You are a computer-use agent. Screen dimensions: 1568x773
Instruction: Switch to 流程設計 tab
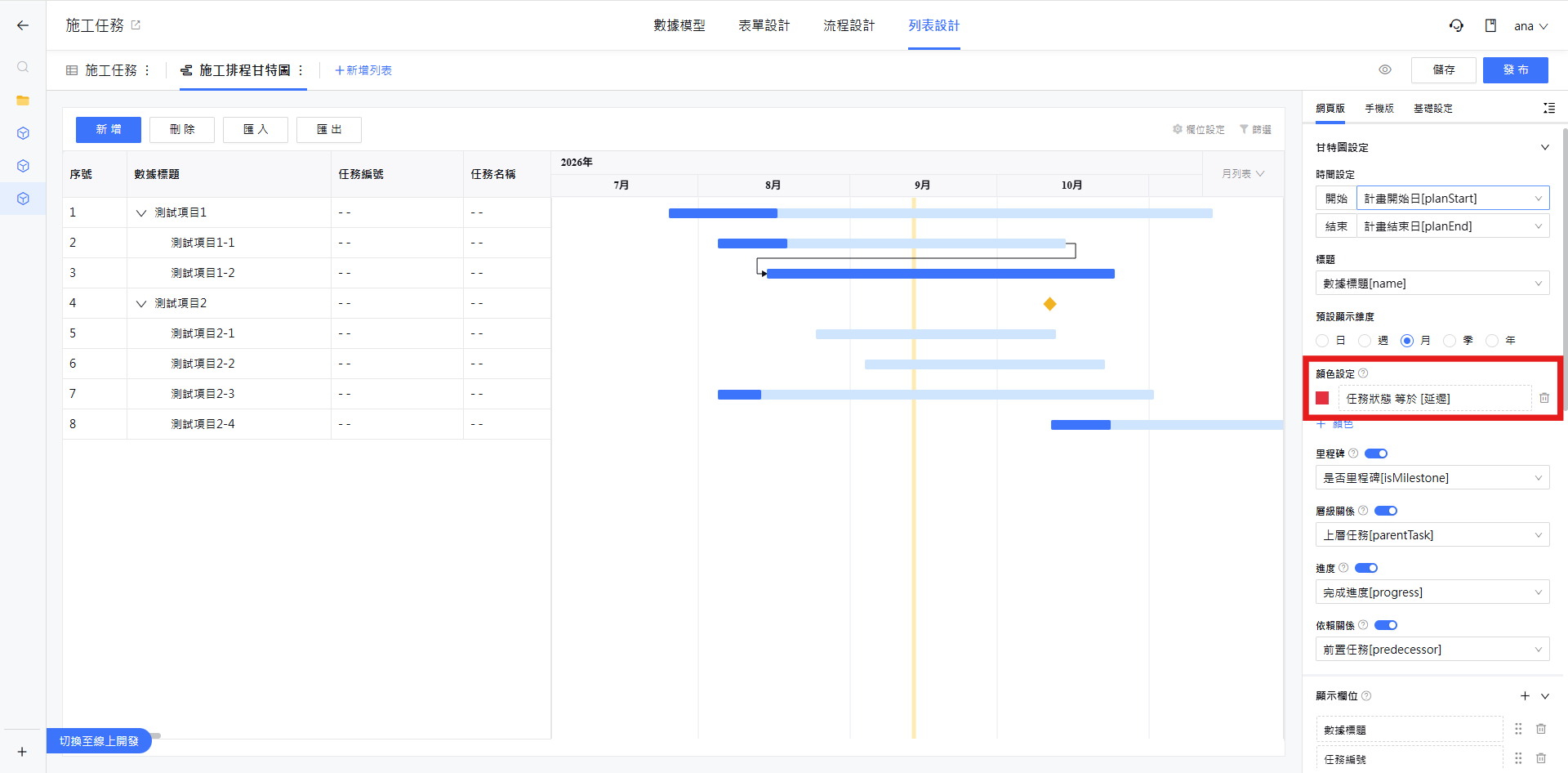[x=849, y=25]
